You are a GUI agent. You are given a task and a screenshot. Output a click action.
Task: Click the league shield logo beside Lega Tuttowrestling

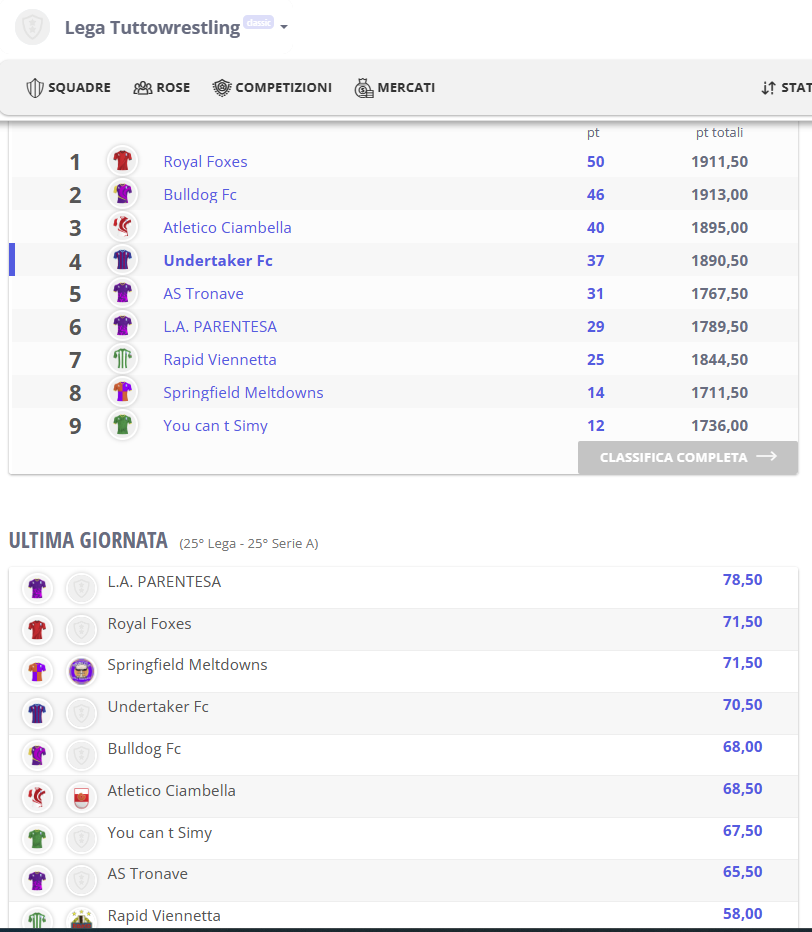33,27
